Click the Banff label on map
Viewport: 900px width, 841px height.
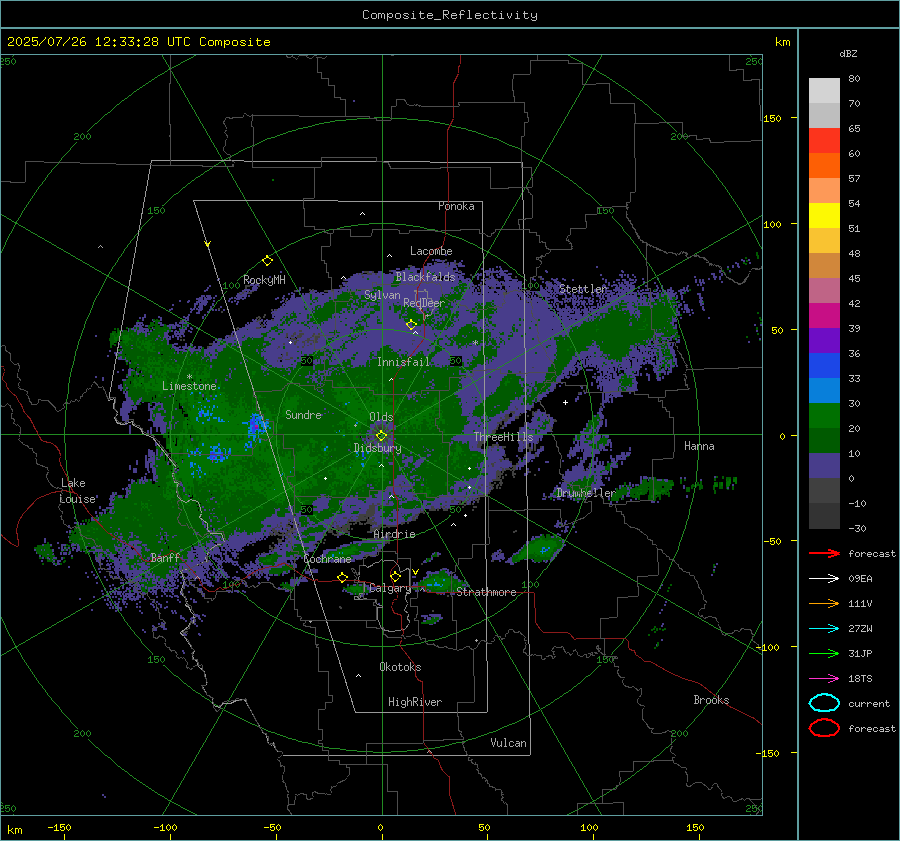tap(165, 557)
